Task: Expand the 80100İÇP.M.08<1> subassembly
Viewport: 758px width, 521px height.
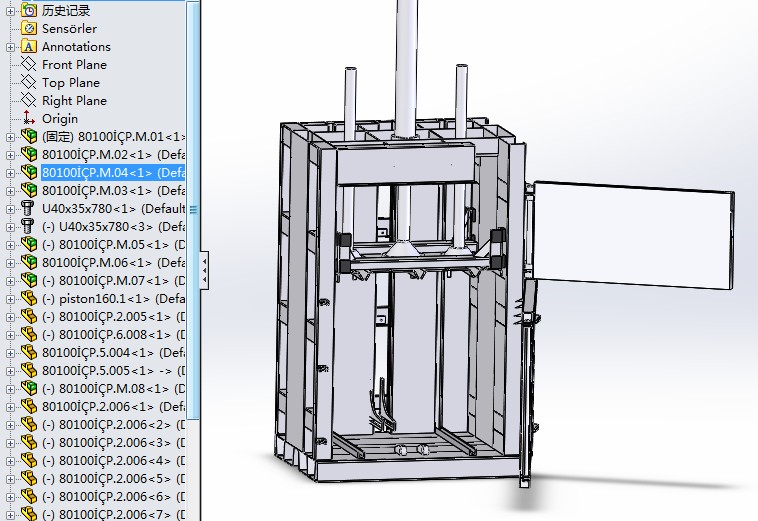Action: 10,389
